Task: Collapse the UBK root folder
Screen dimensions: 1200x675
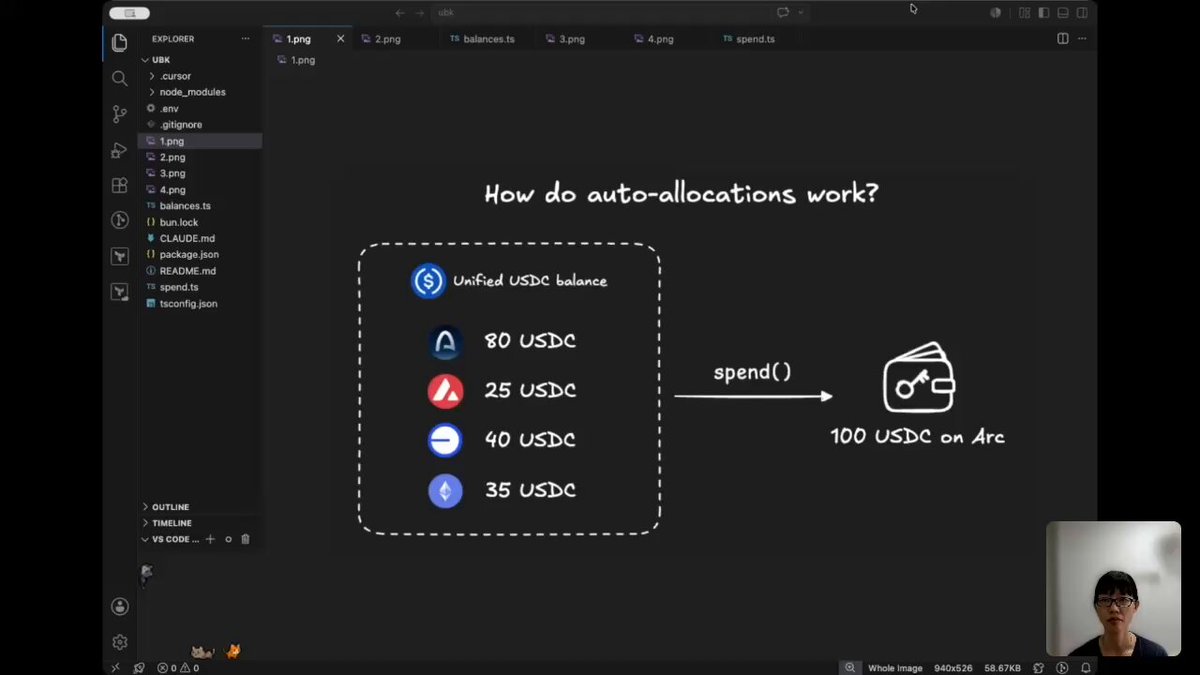Action: point(200,60)
